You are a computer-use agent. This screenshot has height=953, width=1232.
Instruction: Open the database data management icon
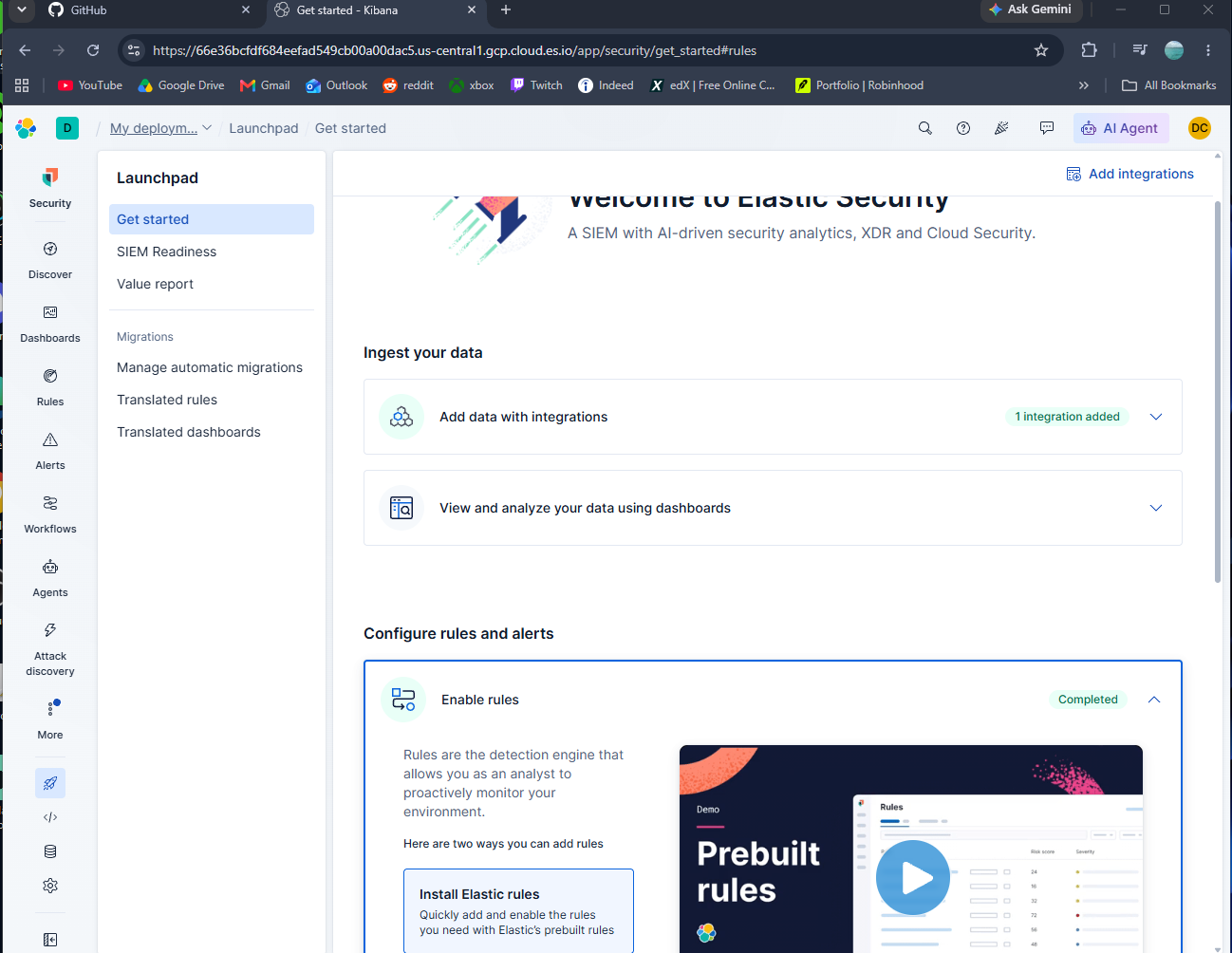coord(50,851)
